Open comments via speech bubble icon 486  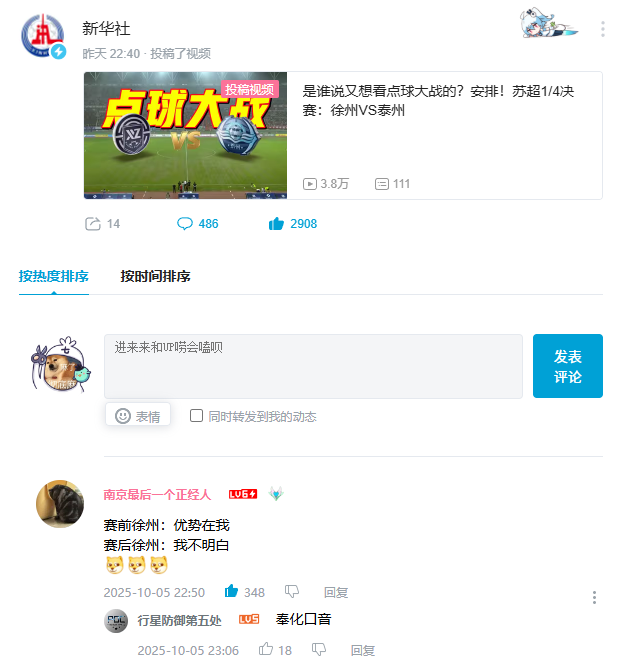(x=185, y=224)
